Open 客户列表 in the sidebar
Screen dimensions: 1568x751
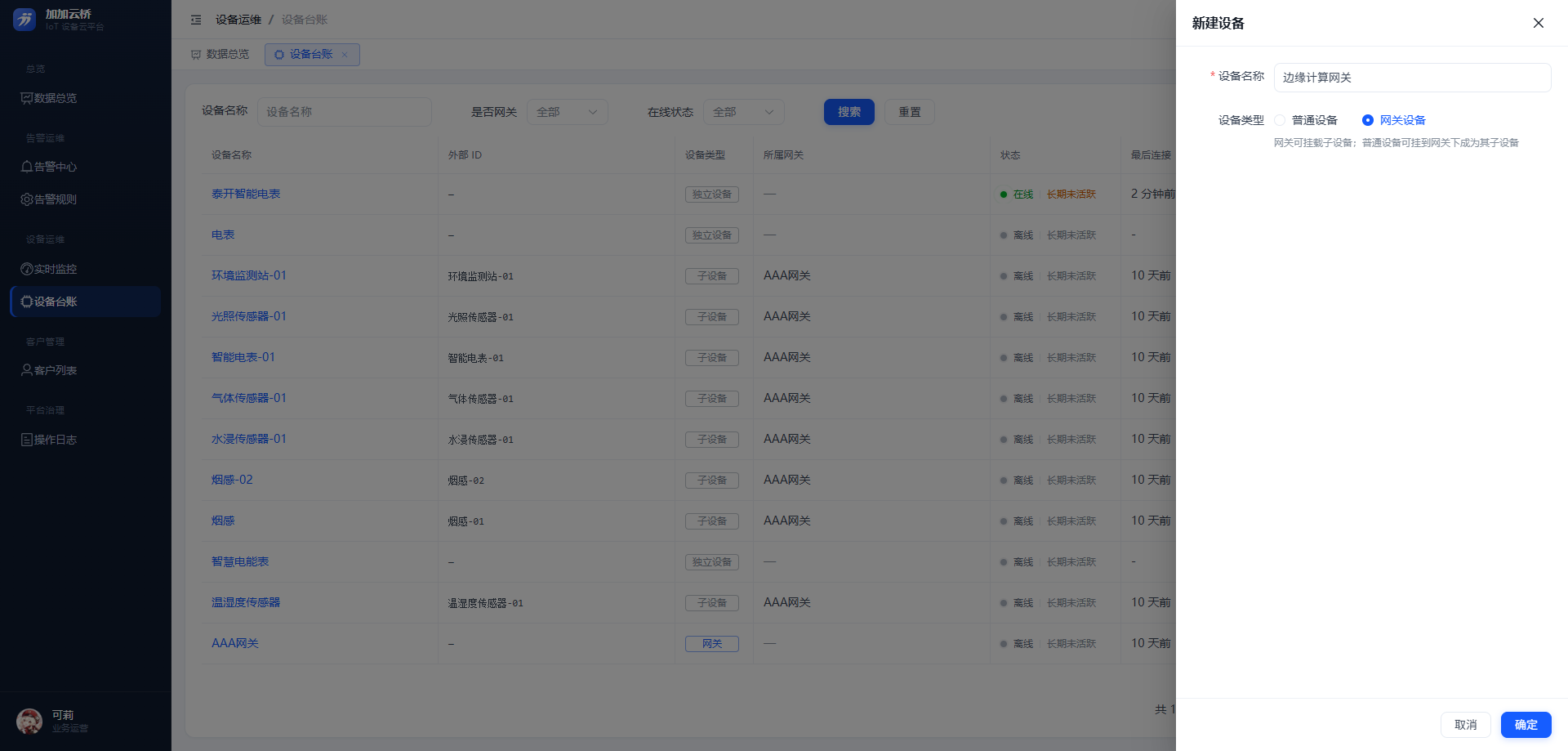(86, 370)
